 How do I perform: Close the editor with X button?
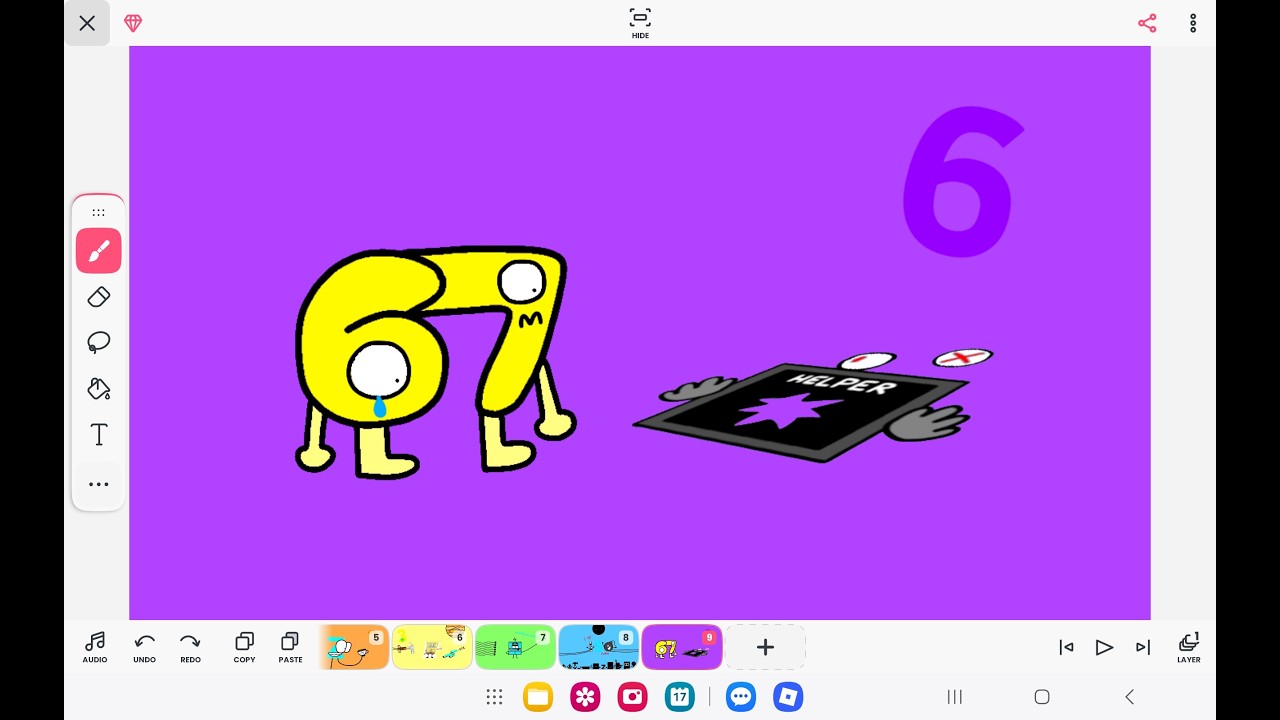coord(87,23)
